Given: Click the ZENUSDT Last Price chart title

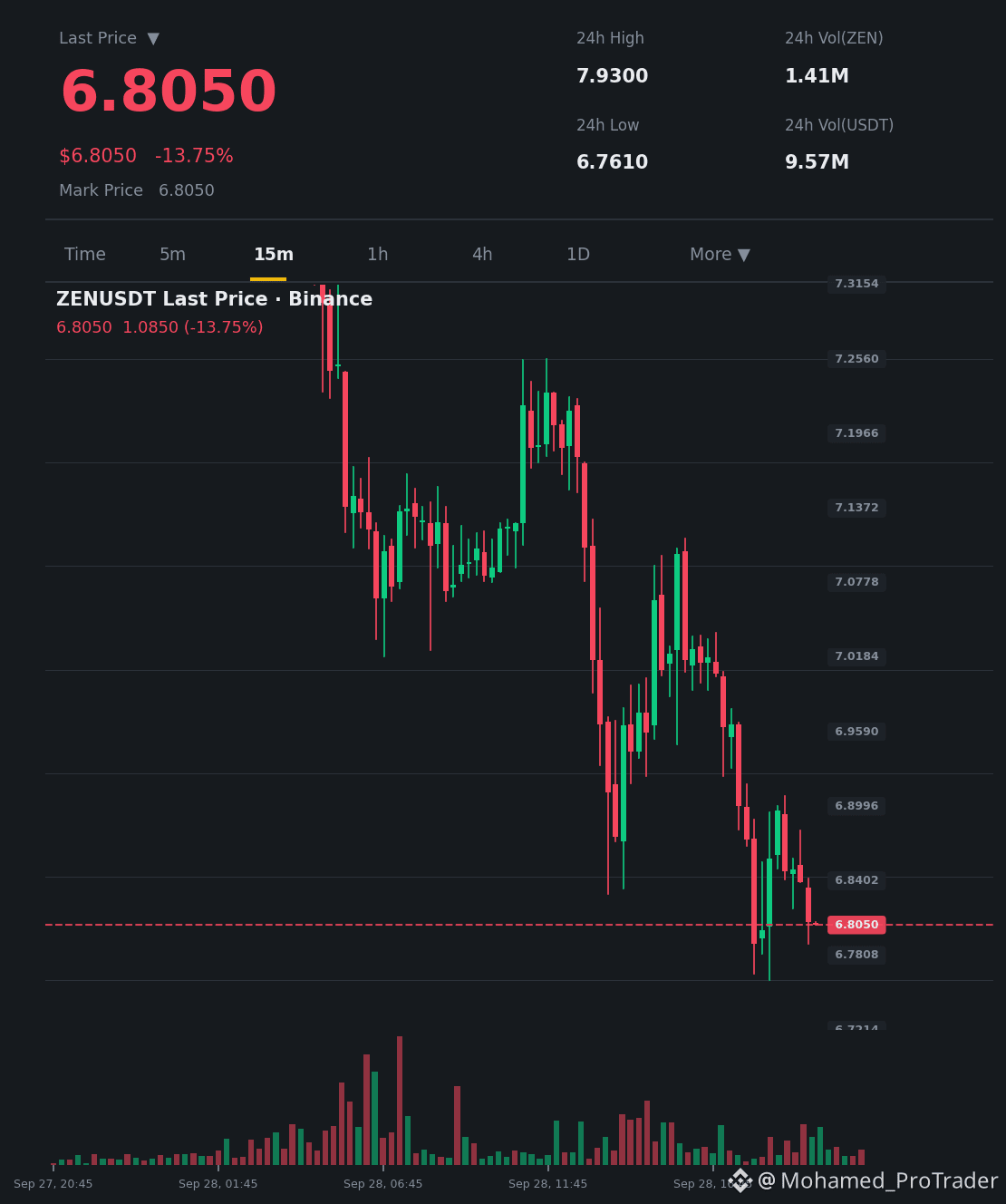Looking at the screenshot, I should (x=214, y=299).
